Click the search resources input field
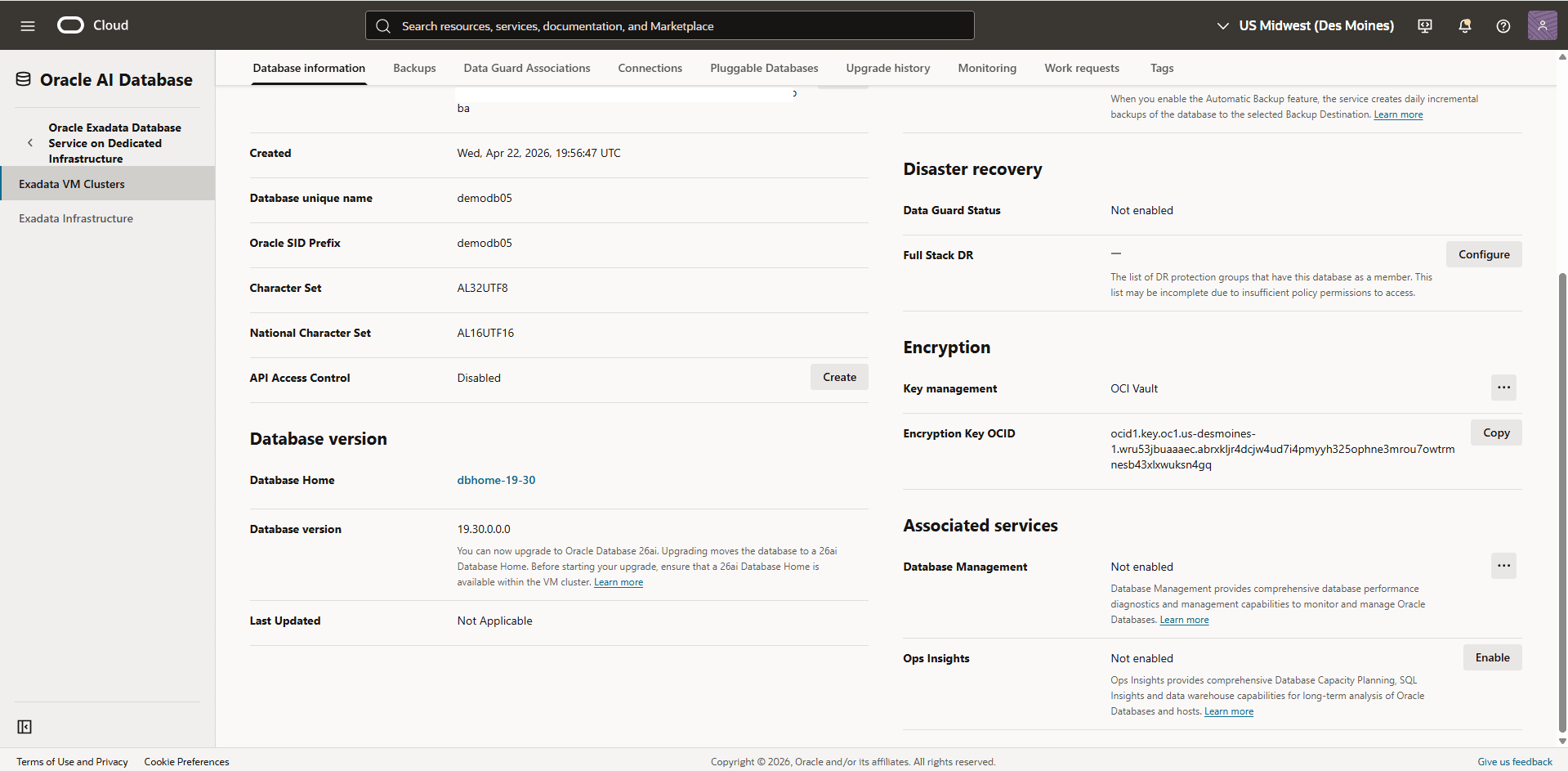 coord(670,26)
